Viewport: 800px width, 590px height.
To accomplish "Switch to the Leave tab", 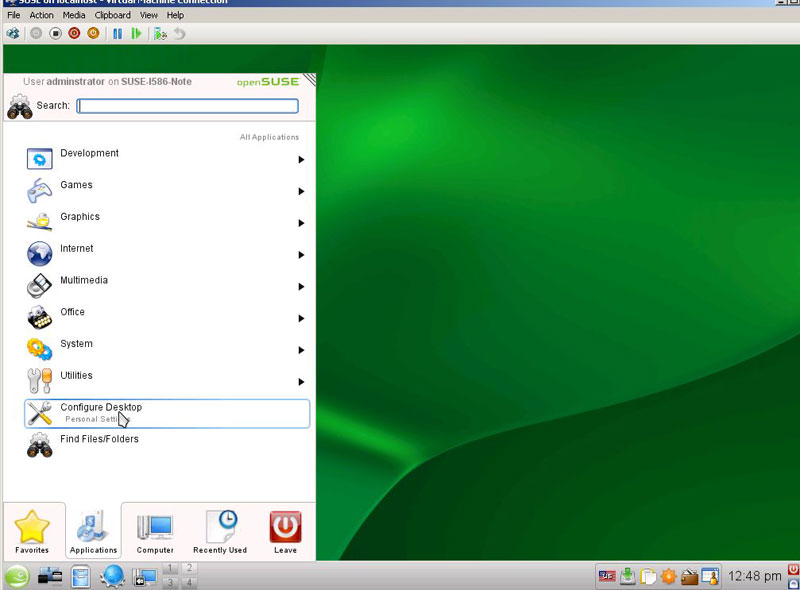I will click(x=285, y=531).
